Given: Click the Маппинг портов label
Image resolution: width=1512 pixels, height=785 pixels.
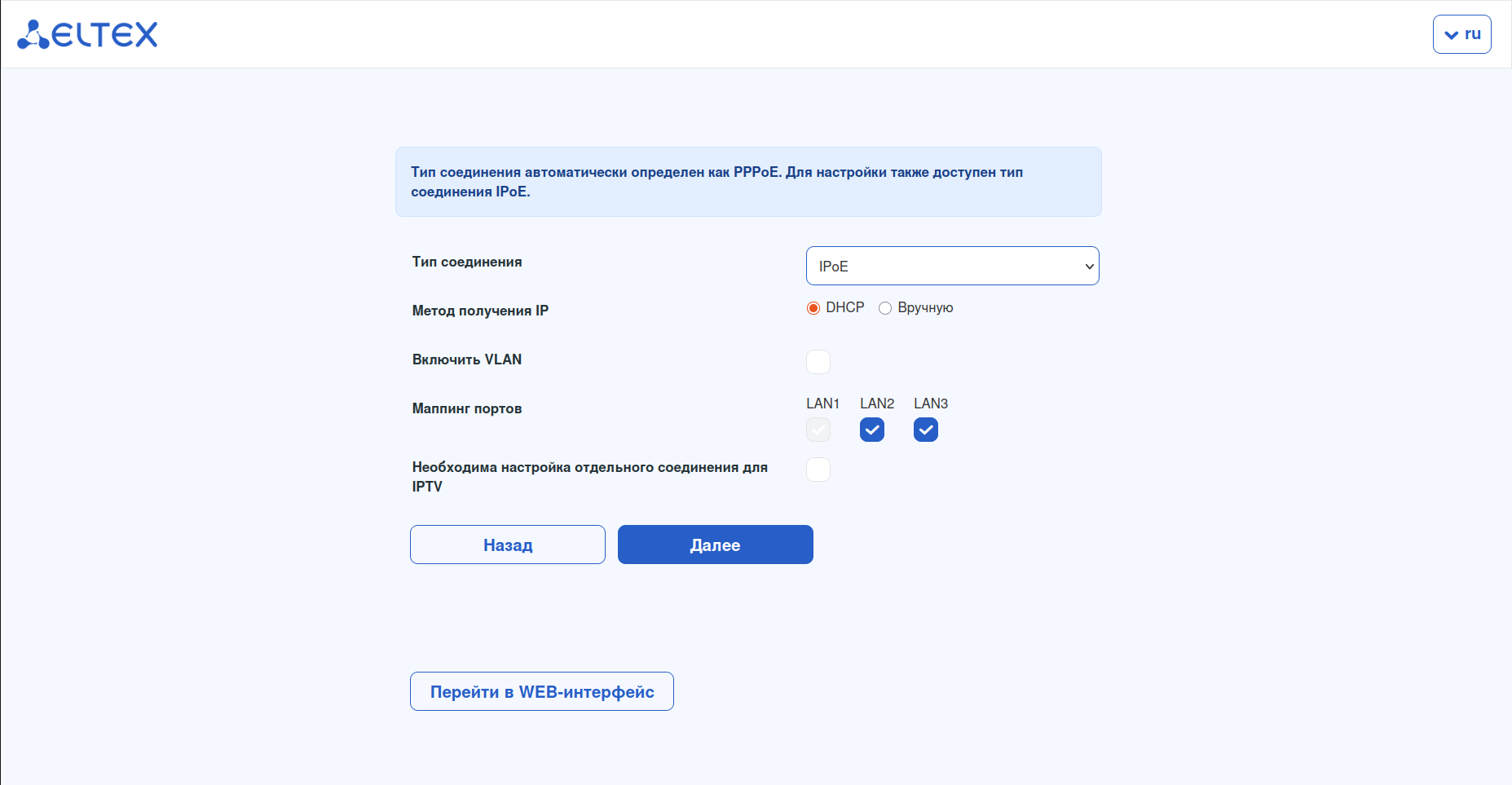Looking at the screenshot, I should (467, 408).
